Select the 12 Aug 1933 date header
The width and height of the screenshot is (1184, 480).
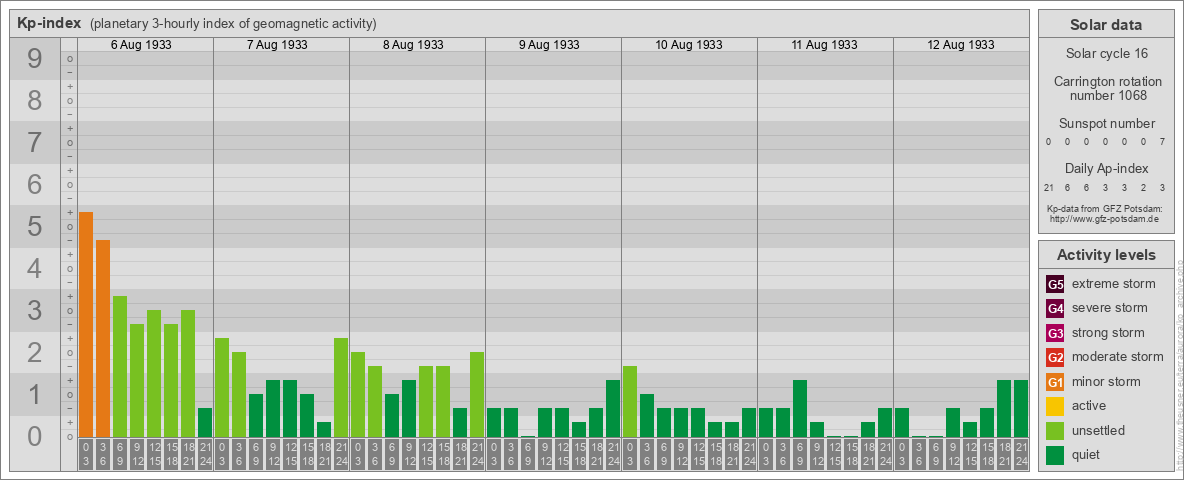[960, 45]
